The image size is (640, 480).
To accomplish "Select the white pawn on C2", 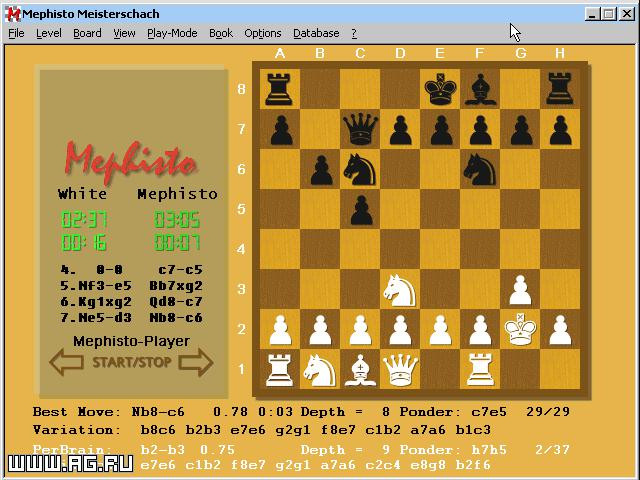I will coord(360,330).
